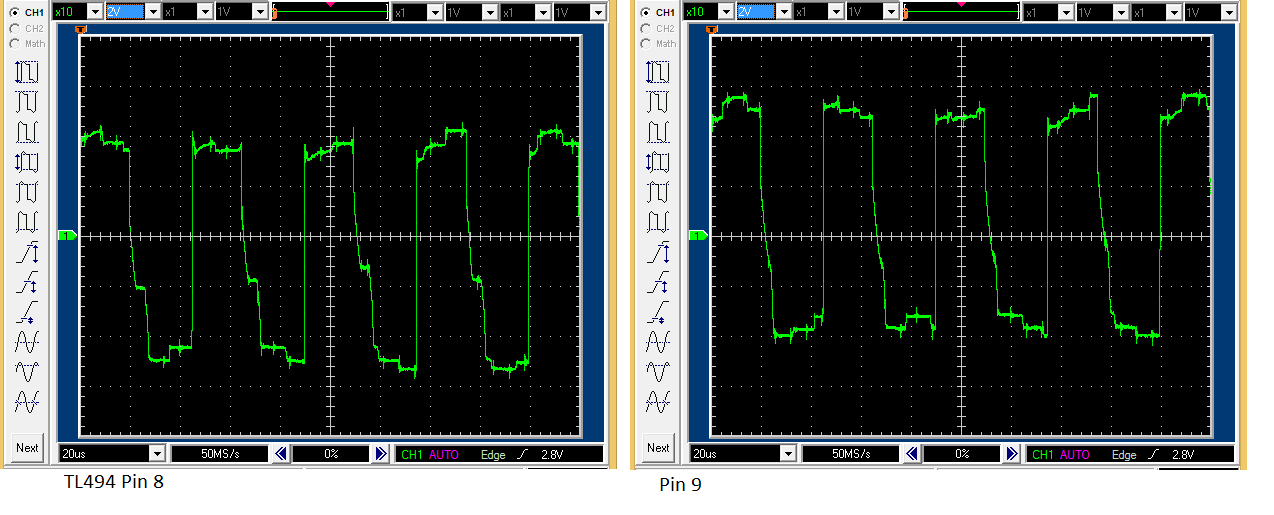The height and width of the screenshot is (515, 1274).
Task: Click the double left arrow in Pin 9 window
Action: tap(912, 454)
